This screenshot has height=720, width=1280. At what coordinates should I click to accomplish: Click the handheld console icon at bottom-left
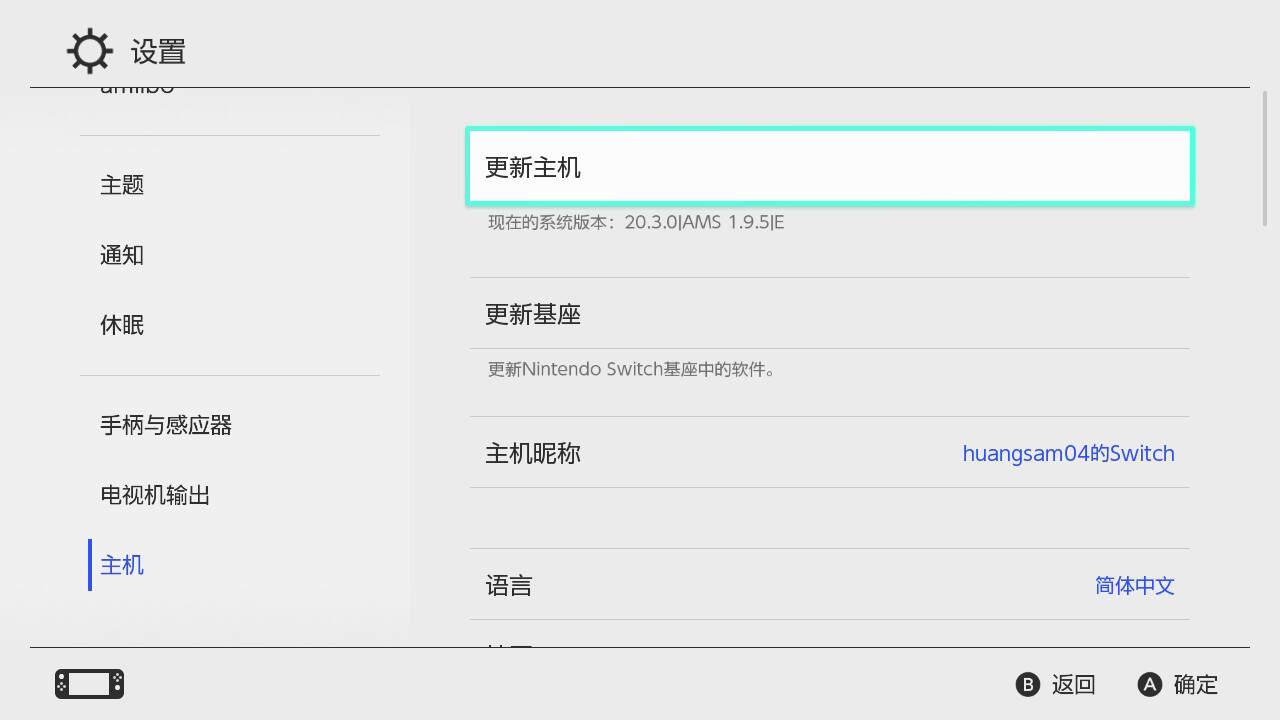(x=89, y=684)
